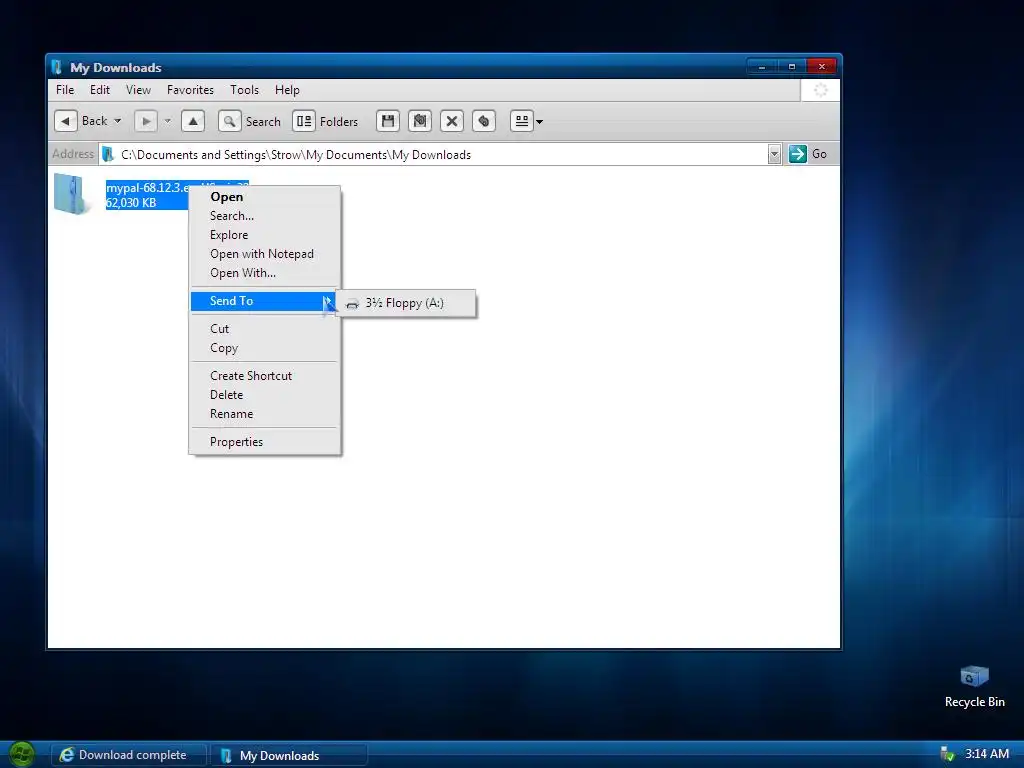
Task: Open the address bar dropdown list
Action: coord(774,154)
